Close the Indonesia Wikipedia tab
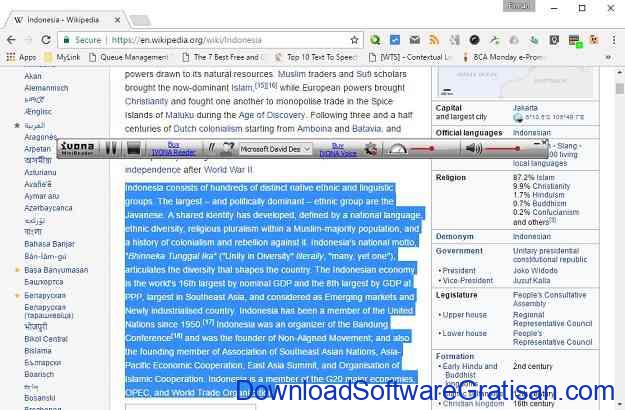 pyautogui.click(x=117, y=20)
